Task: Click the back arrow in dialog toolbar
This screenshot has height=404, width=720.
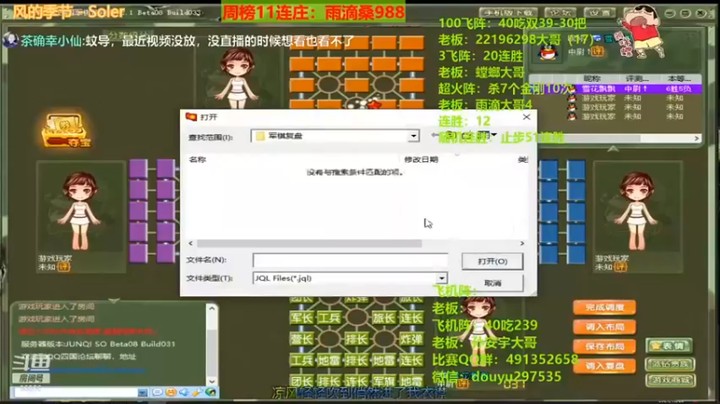Action: click(435, 135)
